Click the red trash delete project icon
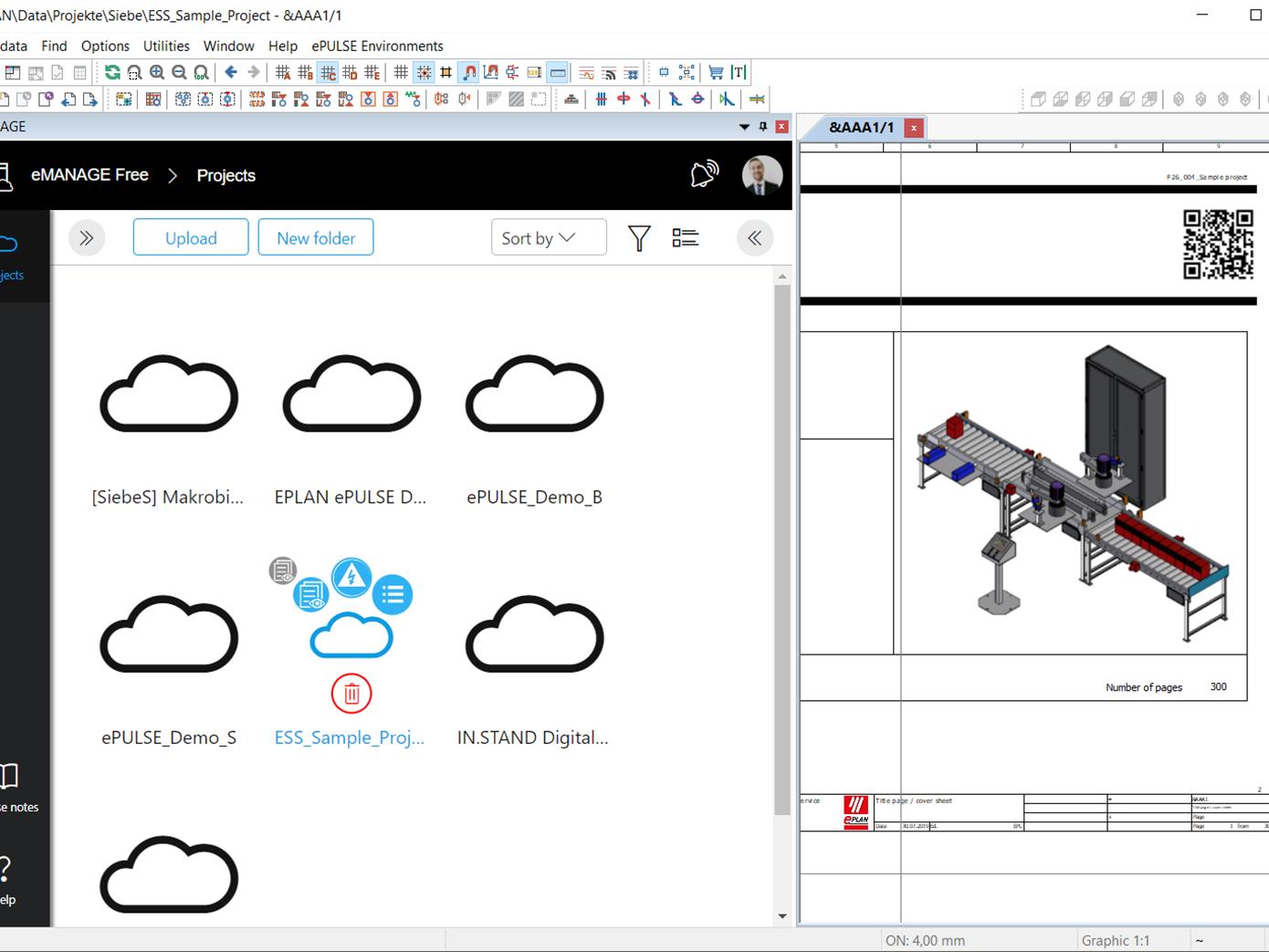 coord(351,694)
